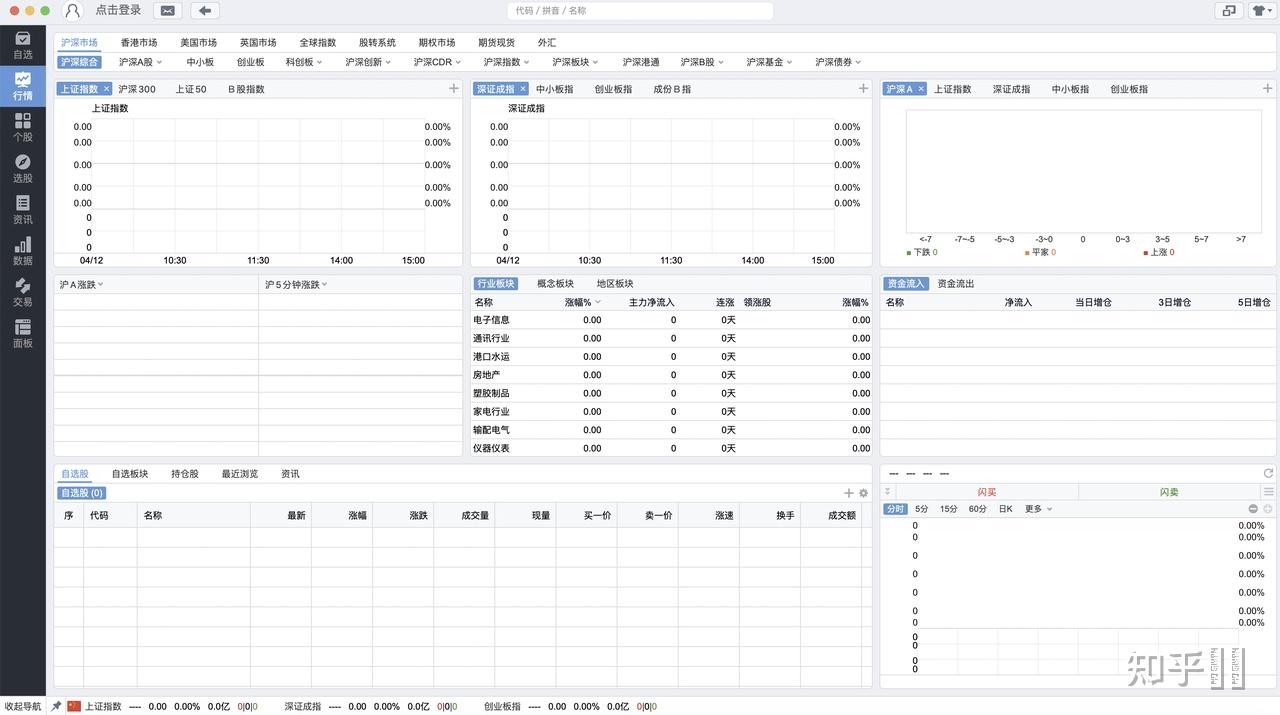Open 自选股 list settings gear

click(864, 493)
